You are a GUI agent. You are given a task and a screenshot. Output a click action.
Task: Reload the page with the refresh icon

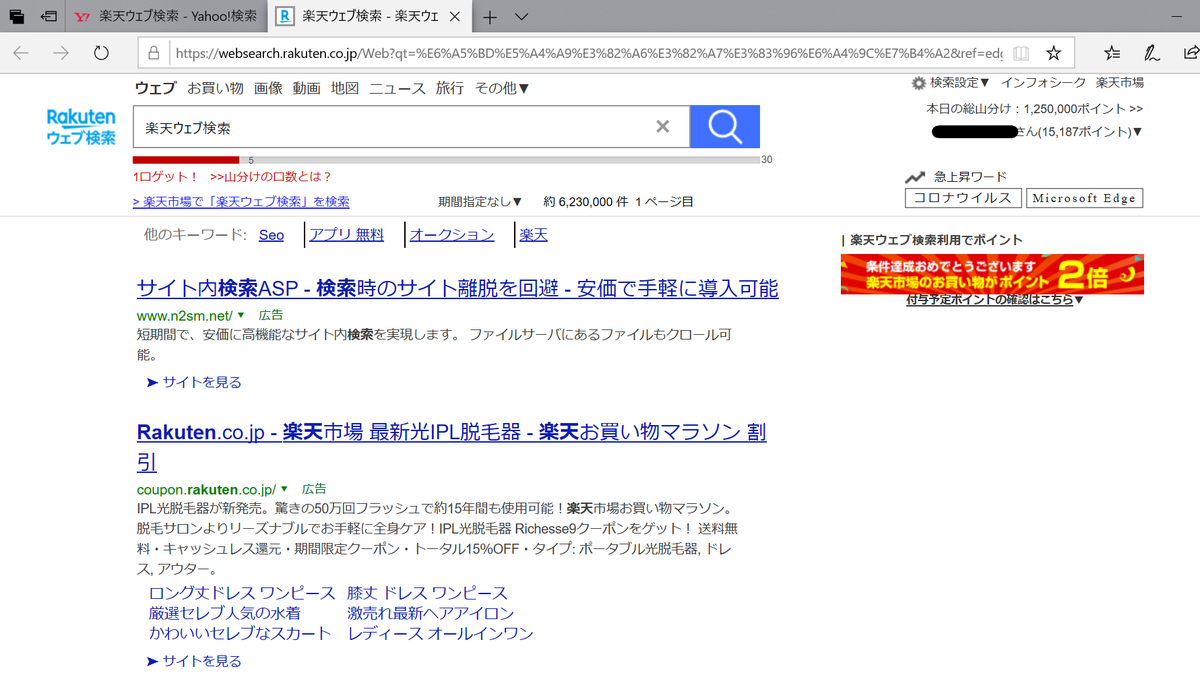(x=101, y=53)
